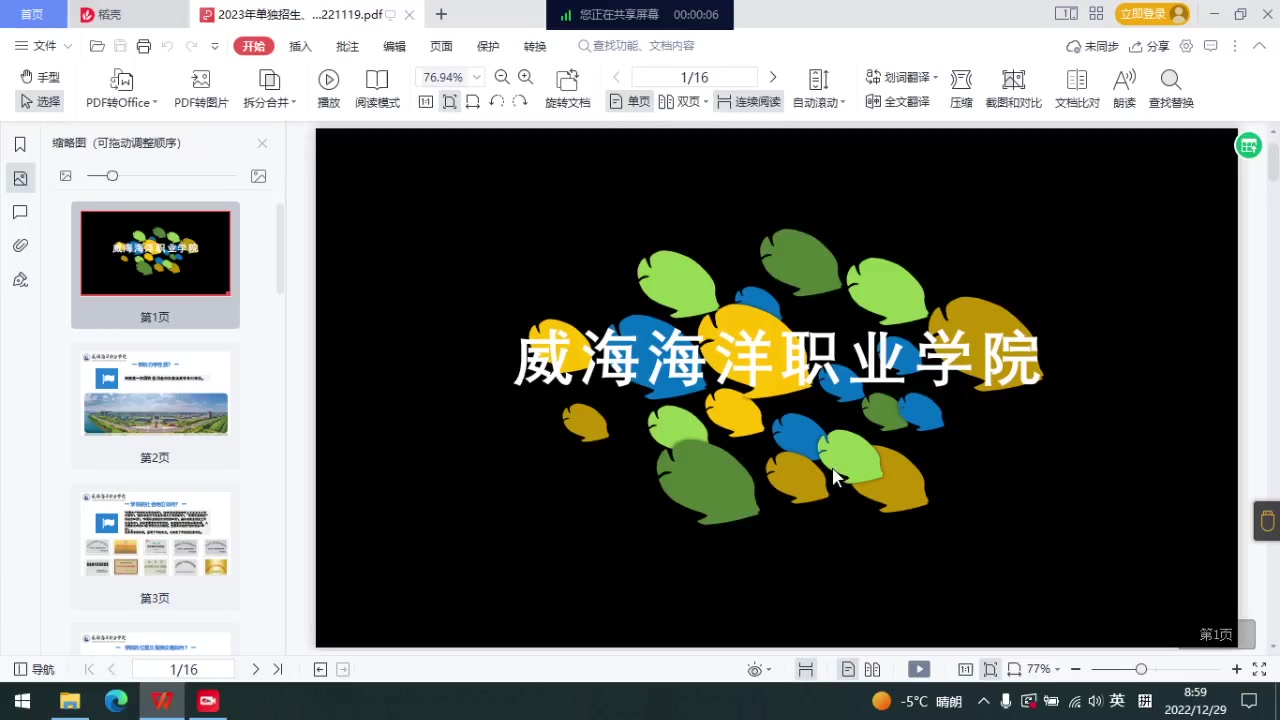Viewport: 1280px width, 720px height.
Task: Toggle 连续阅读 continuous reading
Action: pos(749,102)
